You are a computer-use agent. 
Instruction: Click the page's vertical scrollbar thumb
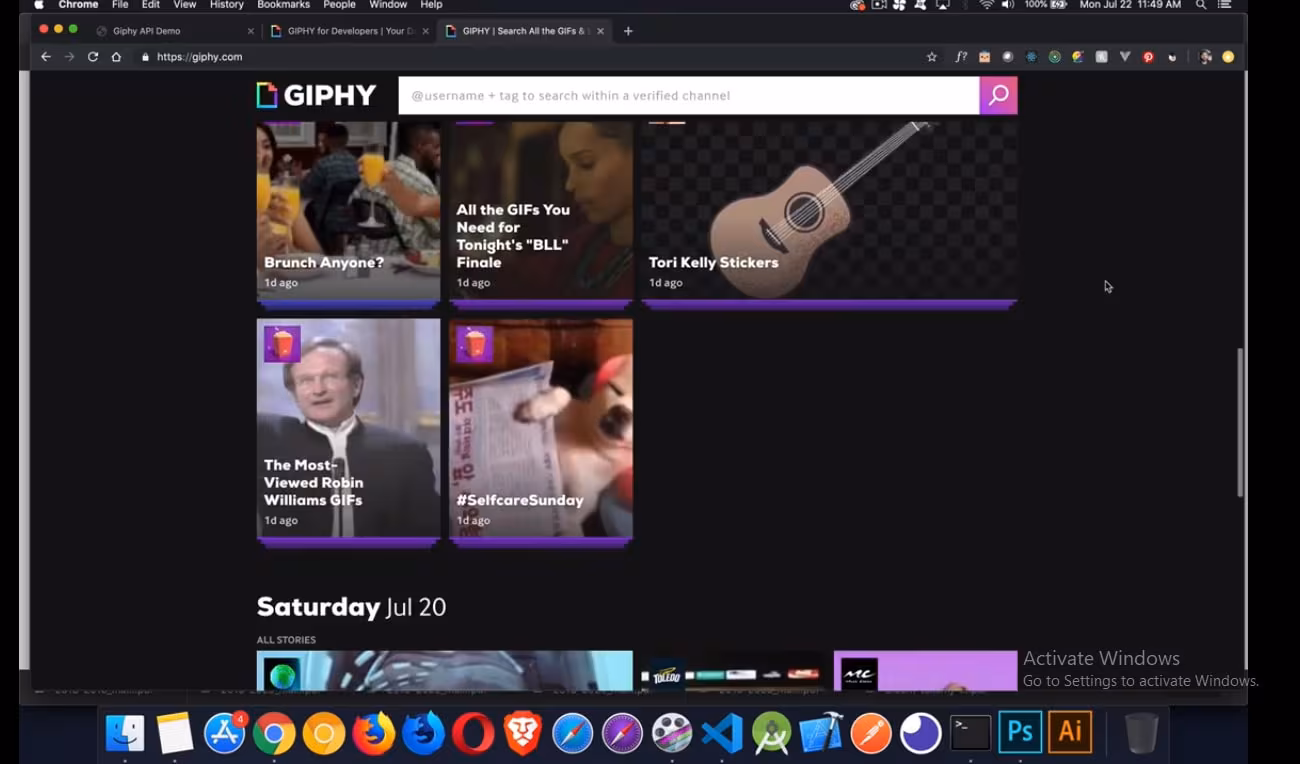click(x=1240, y=422)
